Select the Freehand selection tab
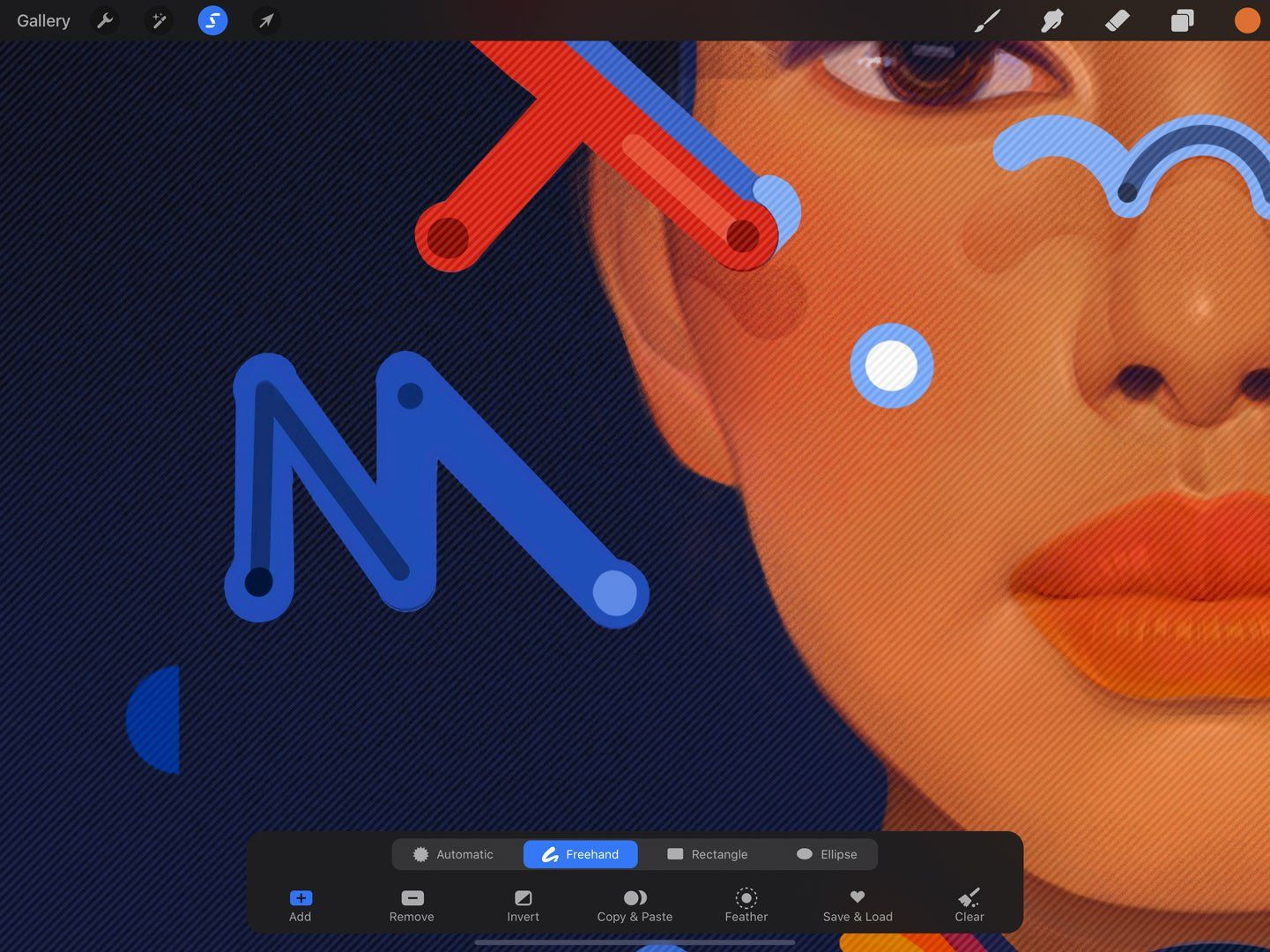The height and width of the screenshot is (952, 1270). click(x=580, y=853)
